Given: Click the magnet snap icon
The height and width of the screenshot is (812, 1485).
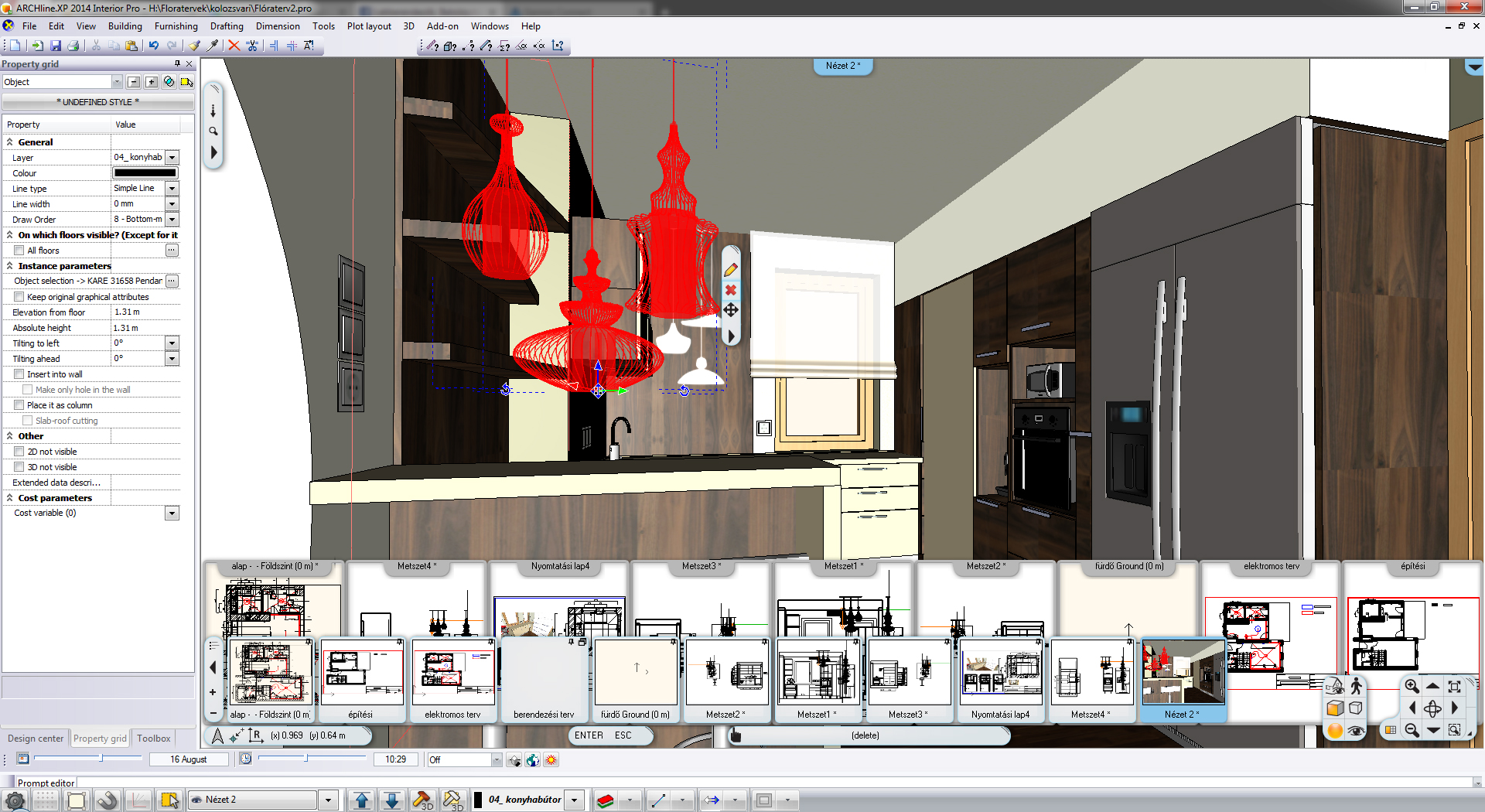Looking at the screenshot, I should click(107, 800).
